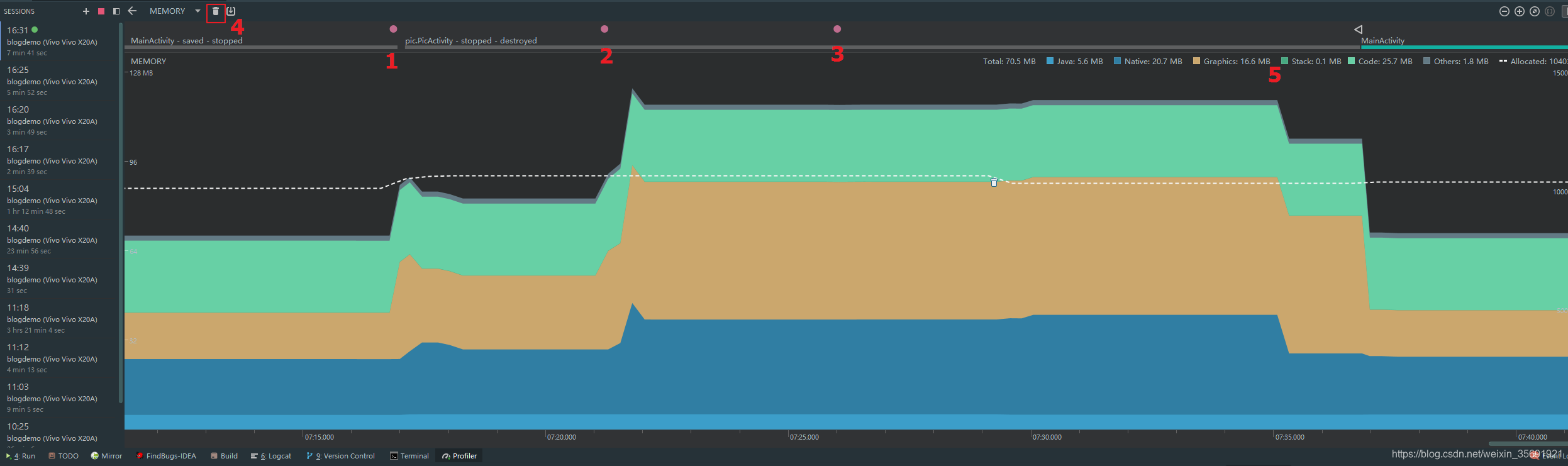Click the back-press triangle event marker

point(1359,30)
